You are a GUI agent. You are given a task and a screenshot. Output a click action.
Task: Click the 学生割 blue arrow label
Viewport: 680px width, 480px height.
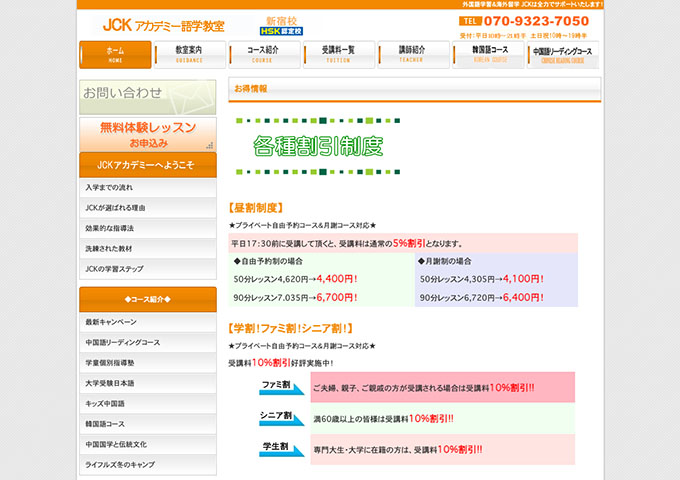point(281,449)
